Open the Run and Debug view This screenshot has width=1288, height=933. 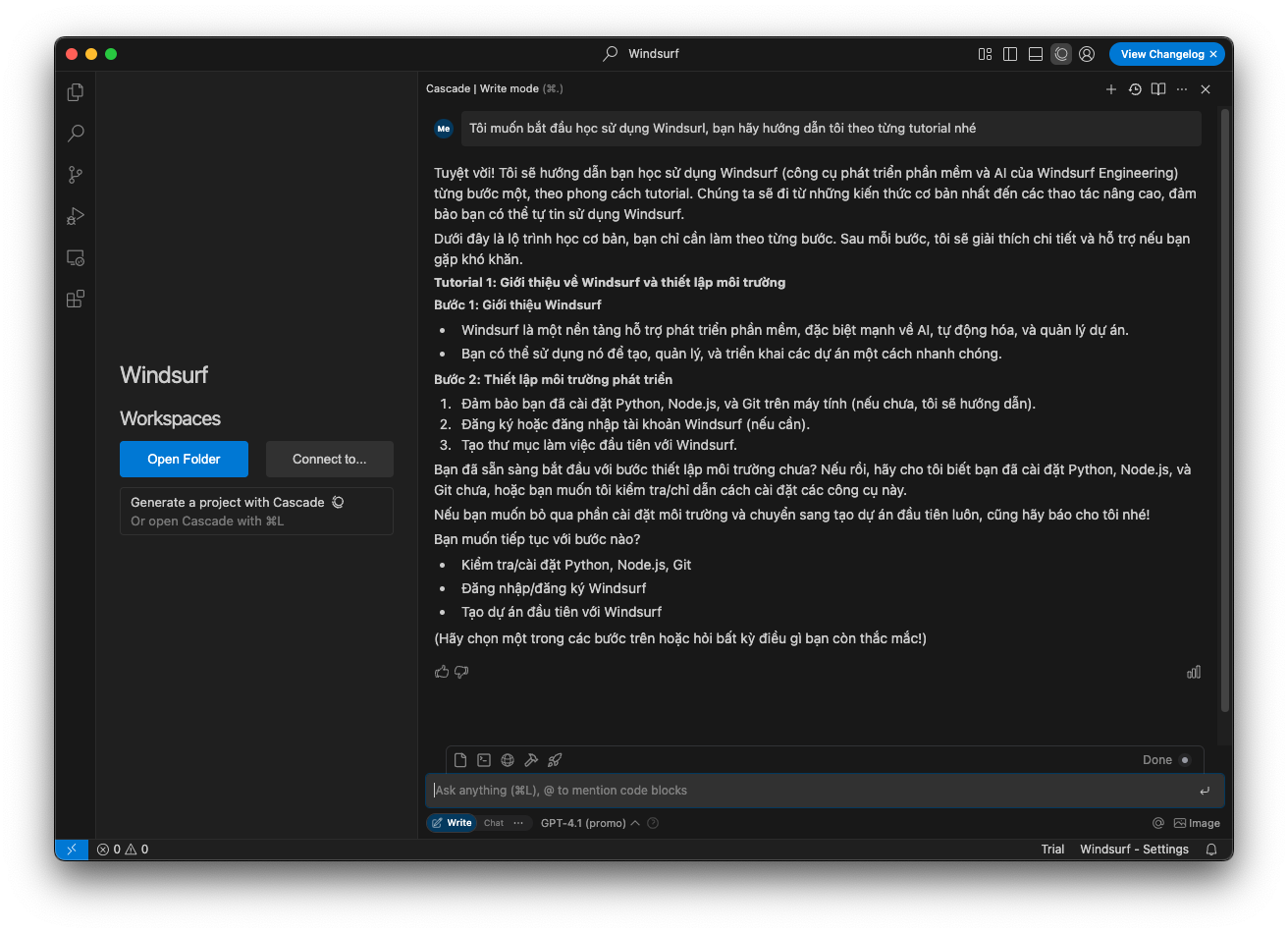click(x=76, y=216)
